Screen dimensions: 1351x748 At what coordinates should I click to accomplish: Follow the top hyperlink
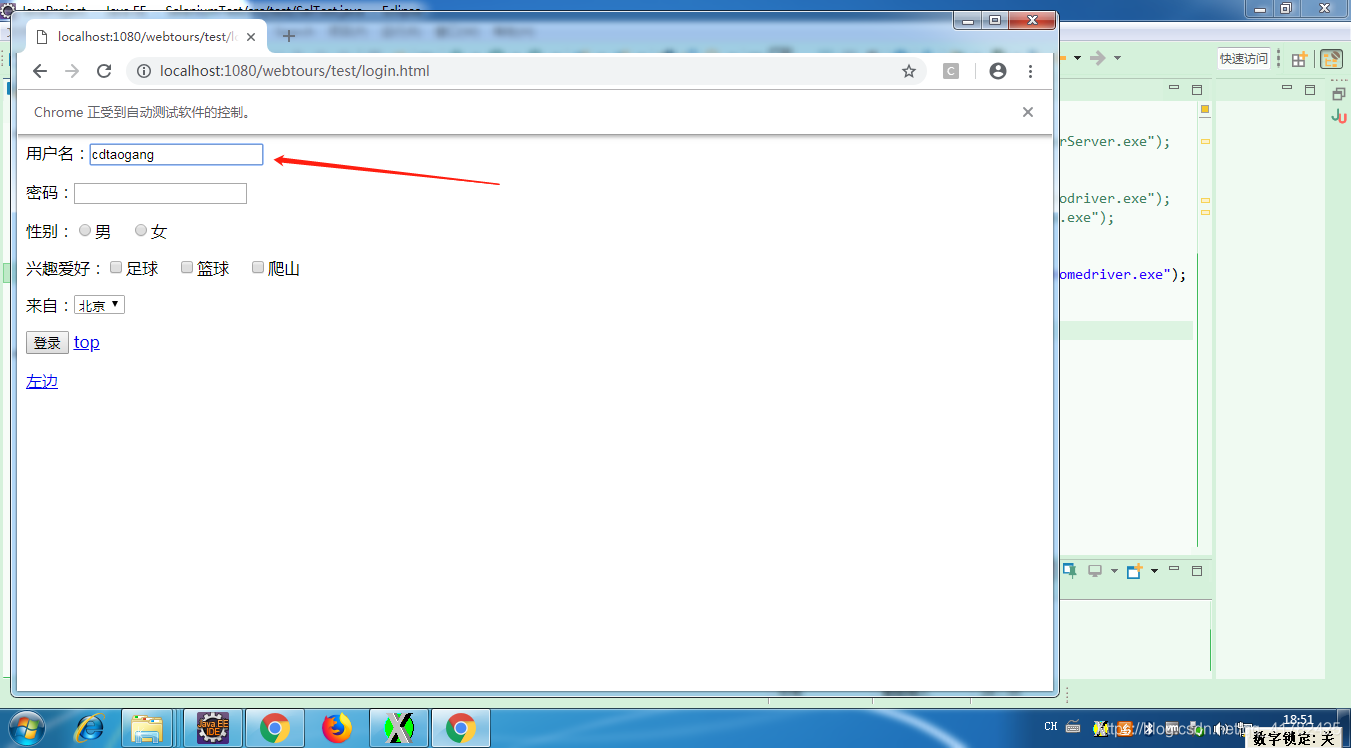87,342
